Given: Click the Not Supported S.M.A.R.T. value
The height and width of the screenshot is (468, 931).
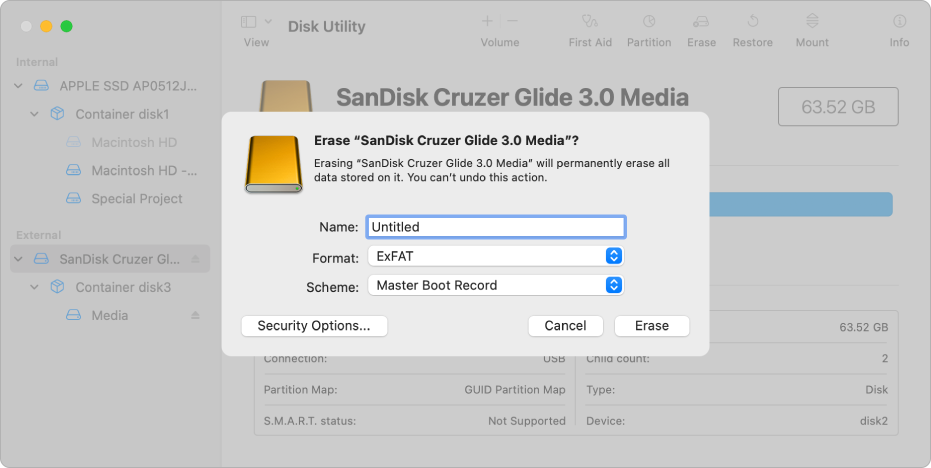Looking at the screenshot, I should [x=527, y=421].
